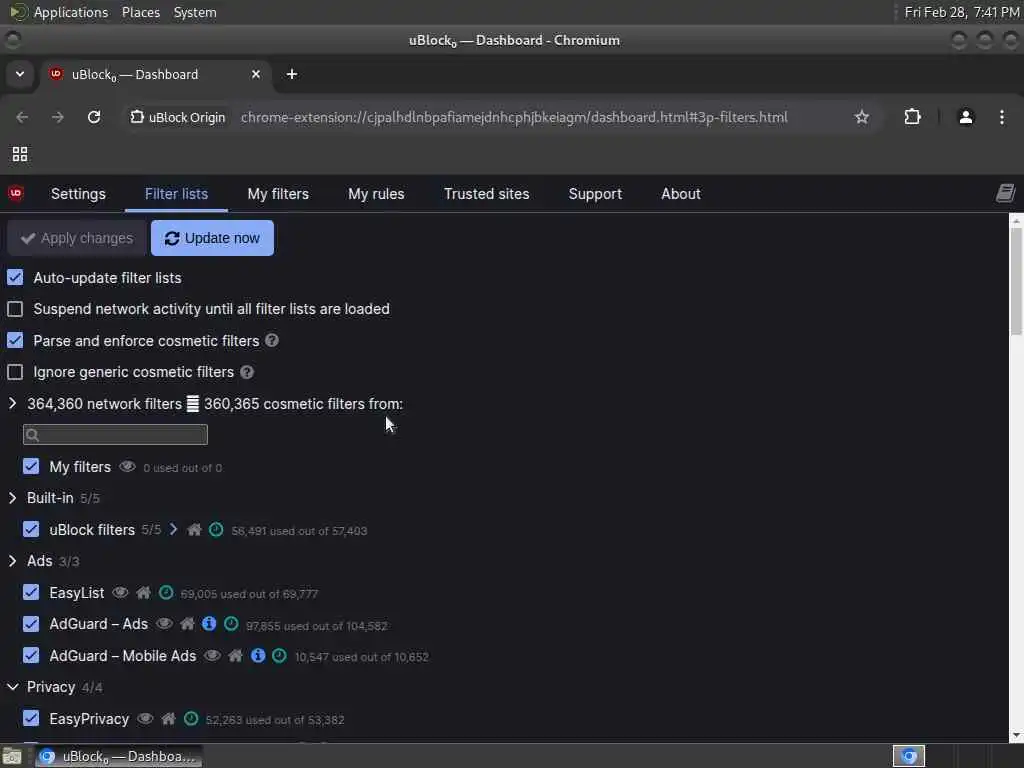Click the uBlock Origin site info chip

pos(178,117)
